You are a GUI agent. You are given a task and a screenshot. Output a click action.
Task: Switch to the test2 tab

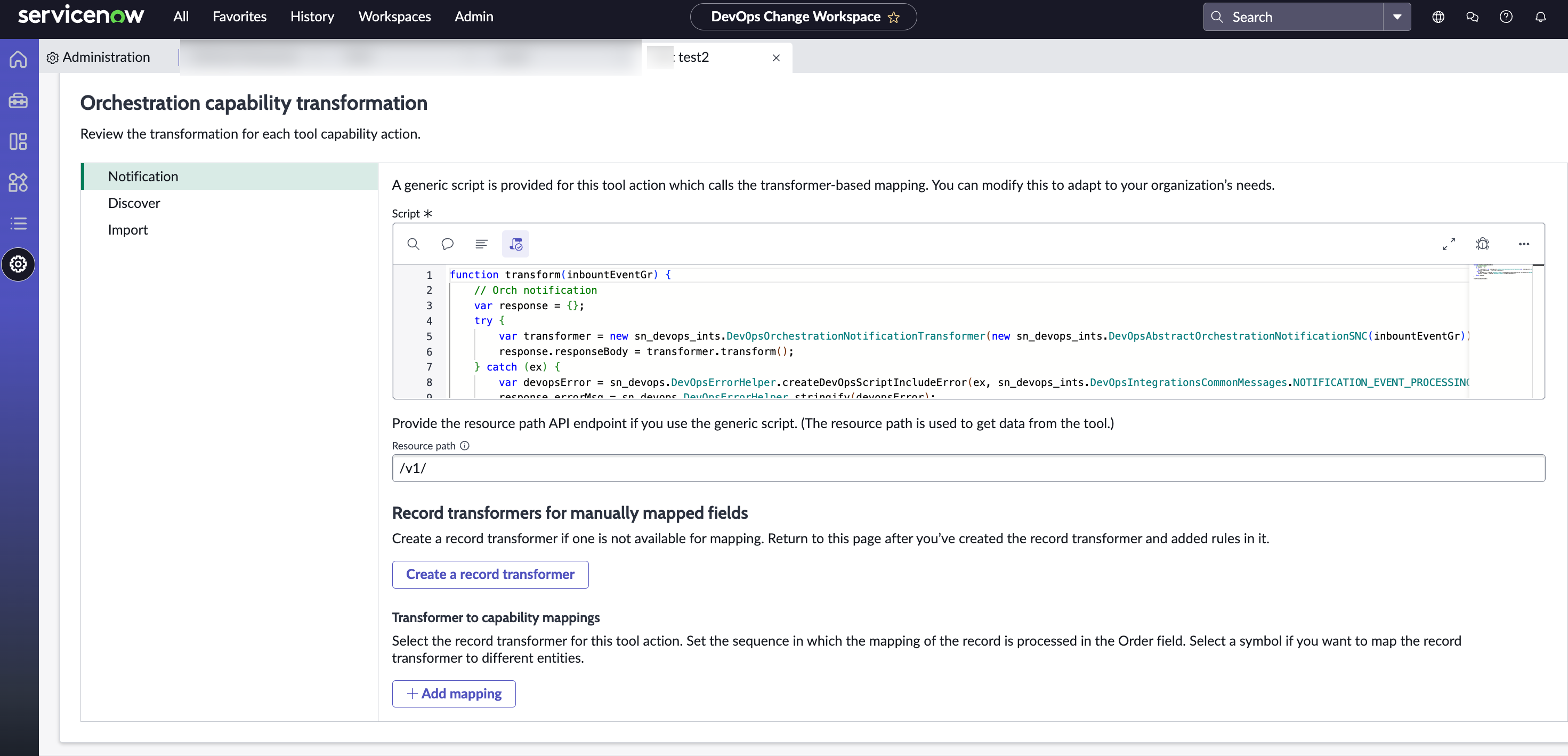pyautogui.click(x=716, y=57)
